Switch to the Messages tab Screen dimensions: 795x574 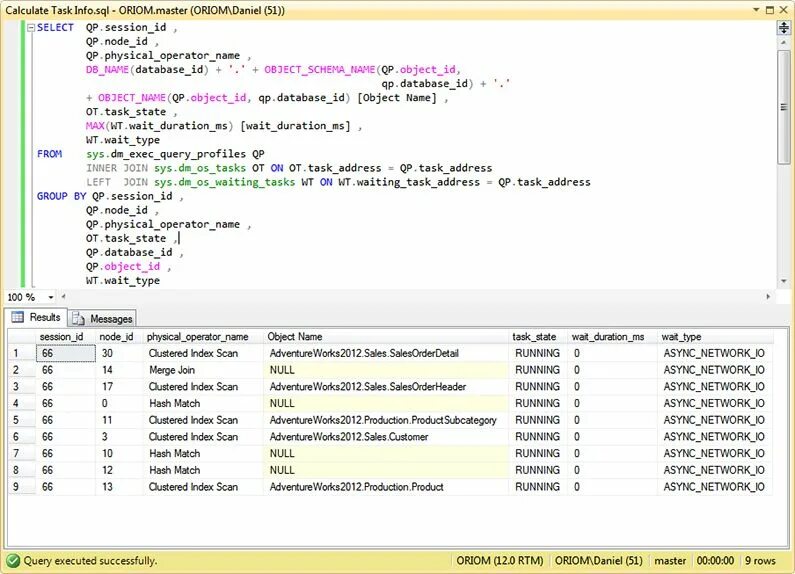pyautogui.click(x=102, y=318)
